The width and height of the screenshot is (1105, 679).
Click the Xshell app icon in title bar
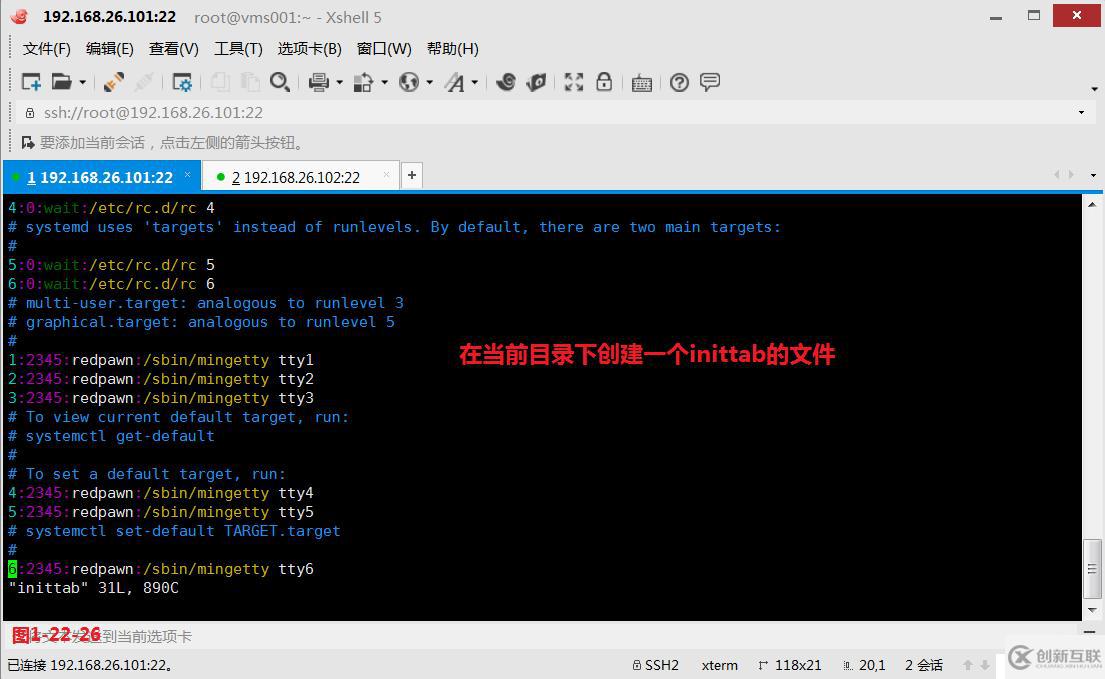20,16
